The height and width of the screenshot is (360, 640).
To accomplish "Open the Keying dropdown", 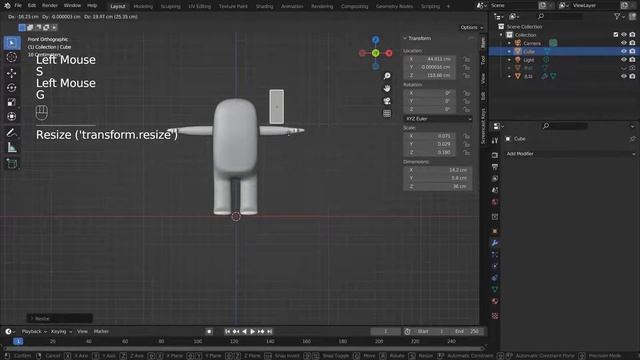I will [61, 331].
